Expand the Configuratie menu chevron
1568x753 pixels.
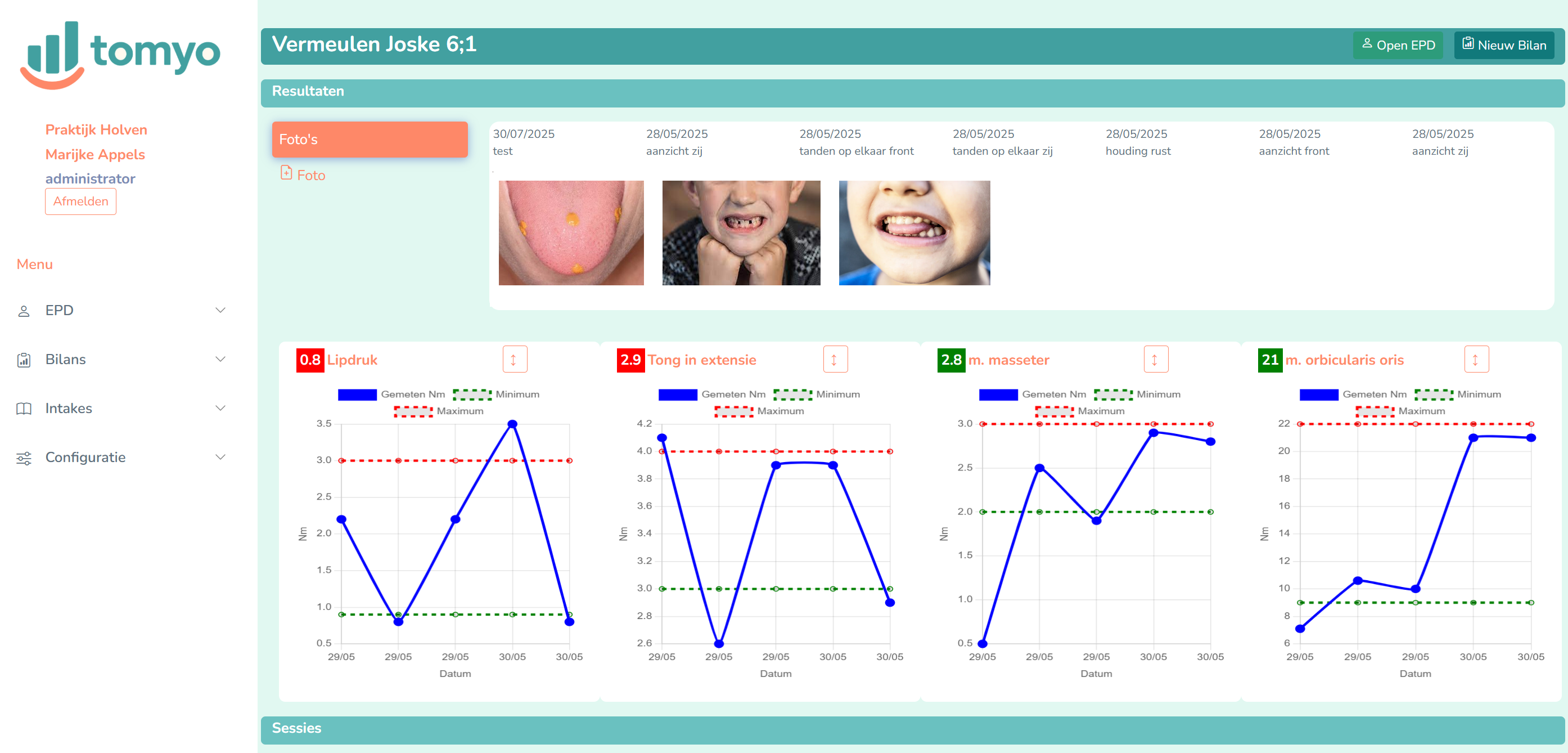[220, 457]
